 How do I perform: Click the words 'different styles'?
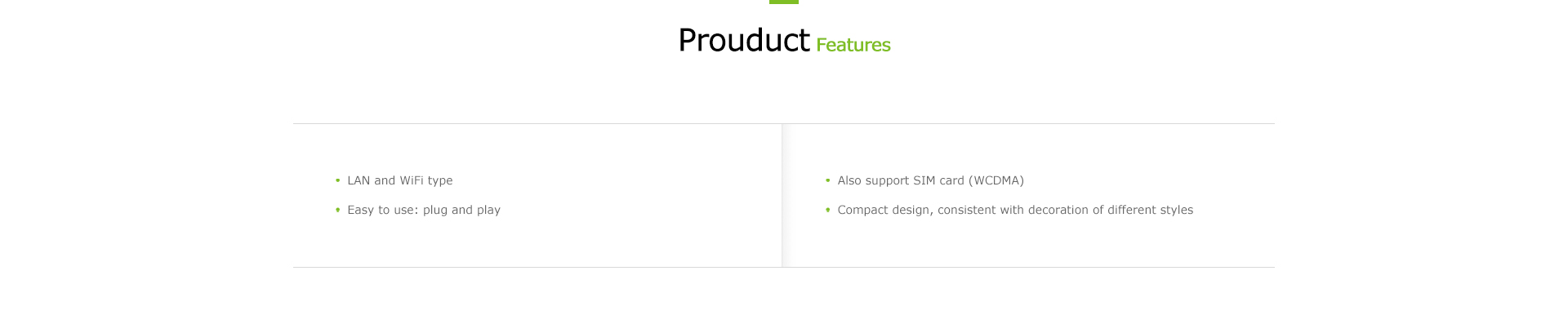(1150, 210)
